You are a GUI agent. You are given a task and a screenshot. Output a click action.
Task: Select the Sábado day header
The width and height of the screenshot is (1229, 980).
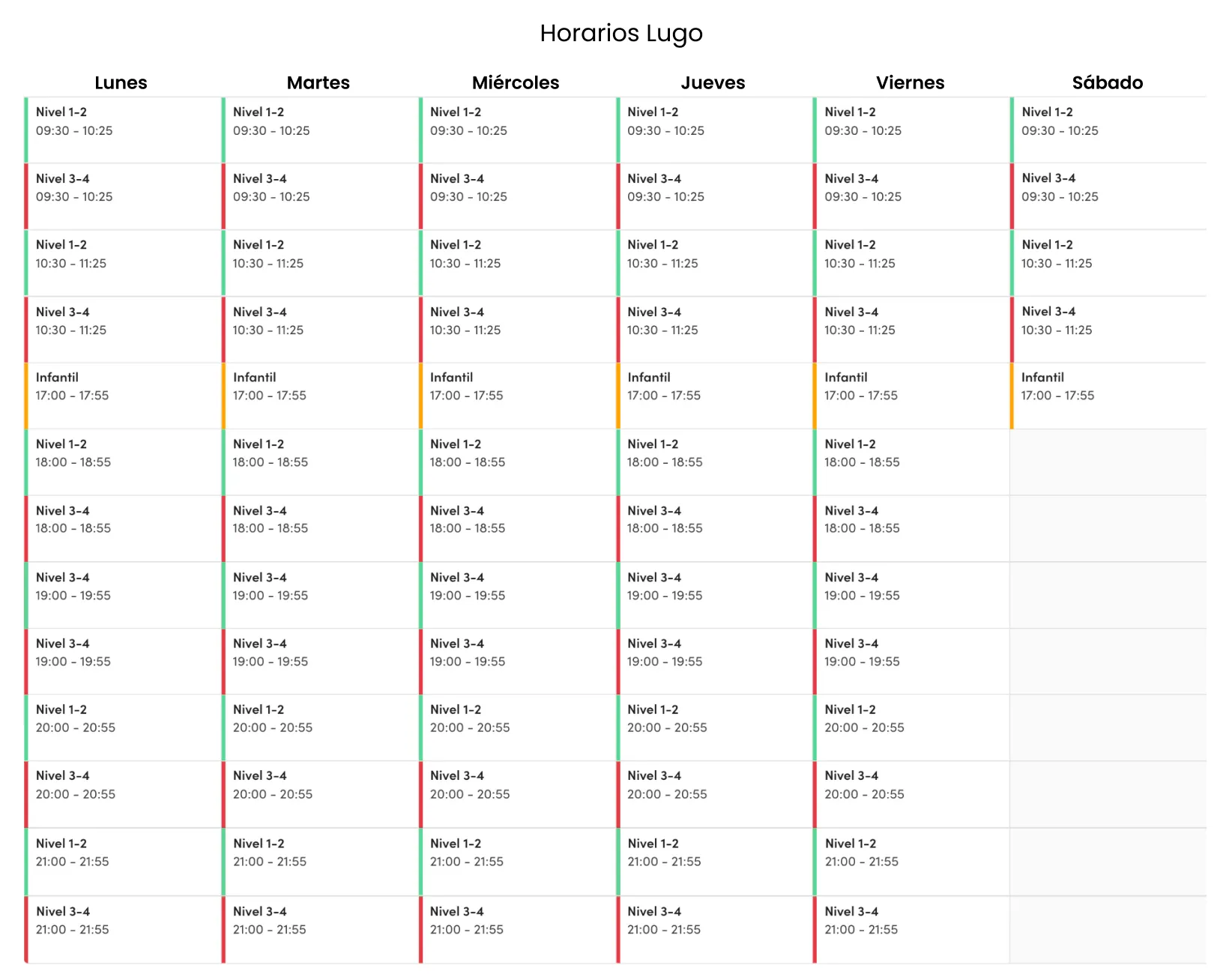pyautogui.click(x=1107, y=82)
